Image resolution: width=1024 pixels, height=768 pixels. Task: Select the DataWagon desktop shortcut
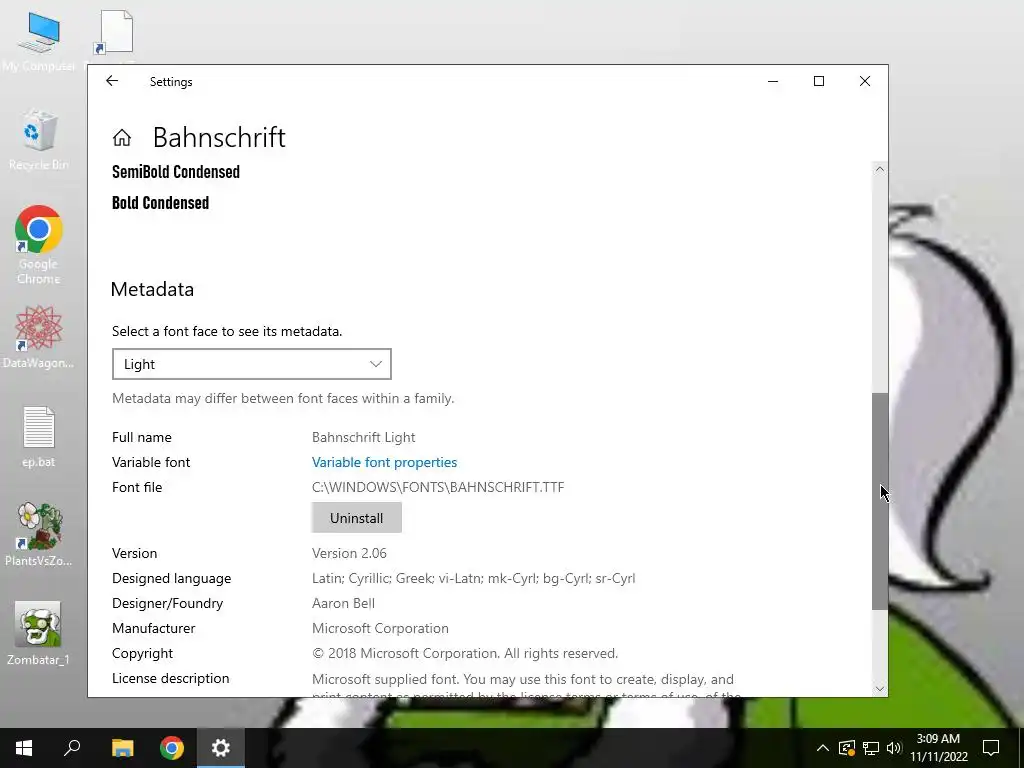point(39,337)
